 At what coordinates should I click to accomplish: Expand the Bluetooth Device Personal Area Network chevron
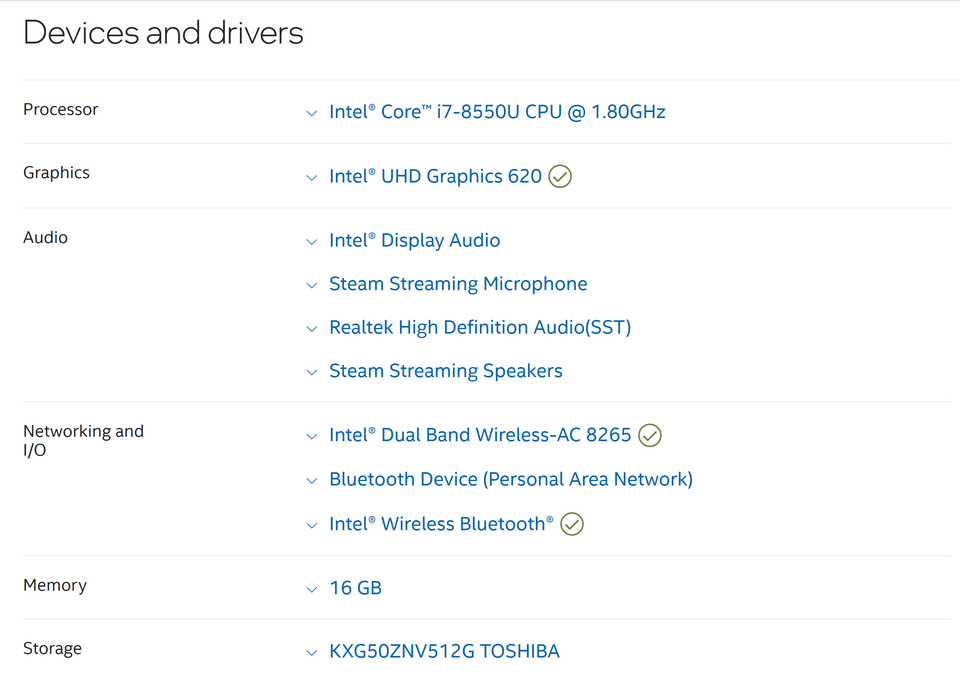pos(312,481)
